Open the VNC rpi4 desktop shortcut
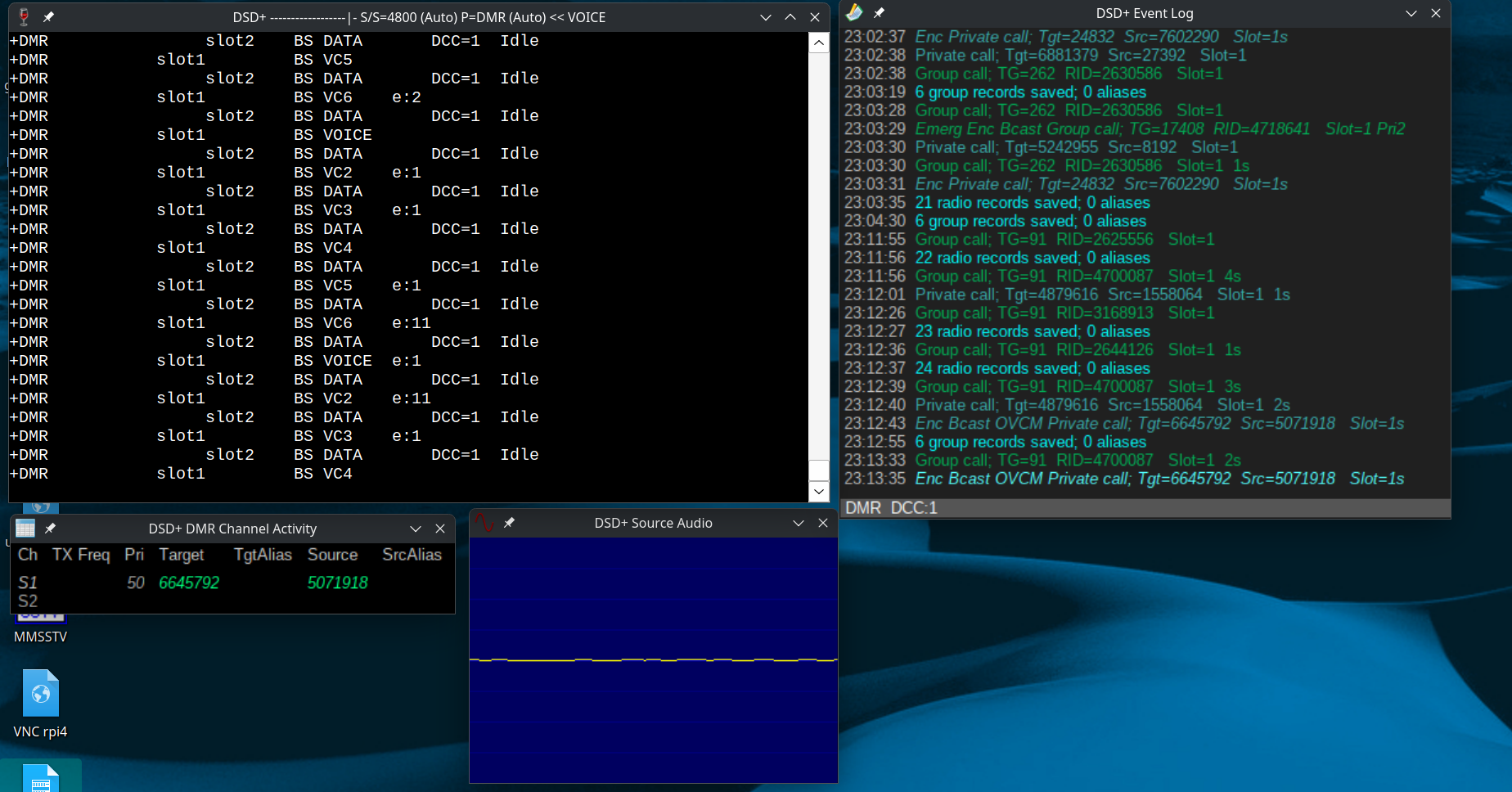The image size is (1512, 792). click(x=40, y=704)
